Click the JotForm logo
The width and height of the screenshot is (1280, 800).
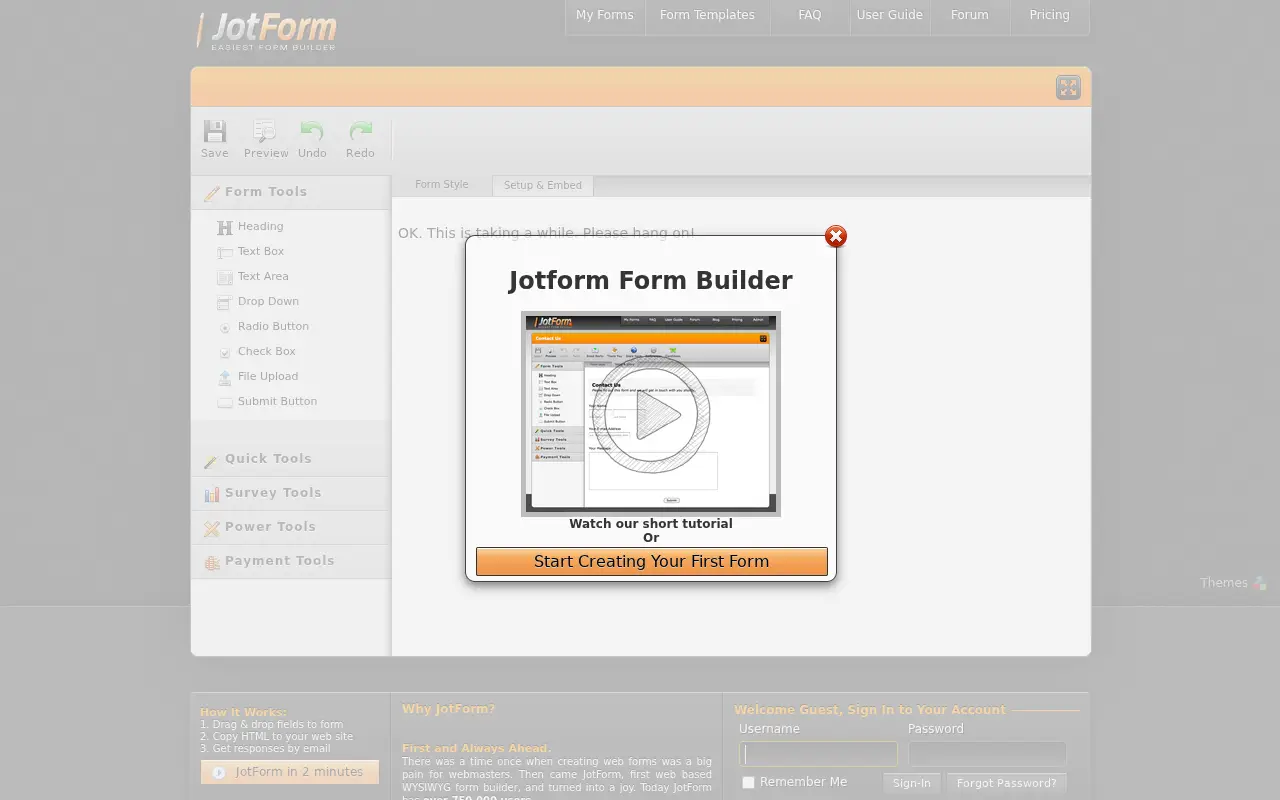pyautogui.click(x=267, y=30)
